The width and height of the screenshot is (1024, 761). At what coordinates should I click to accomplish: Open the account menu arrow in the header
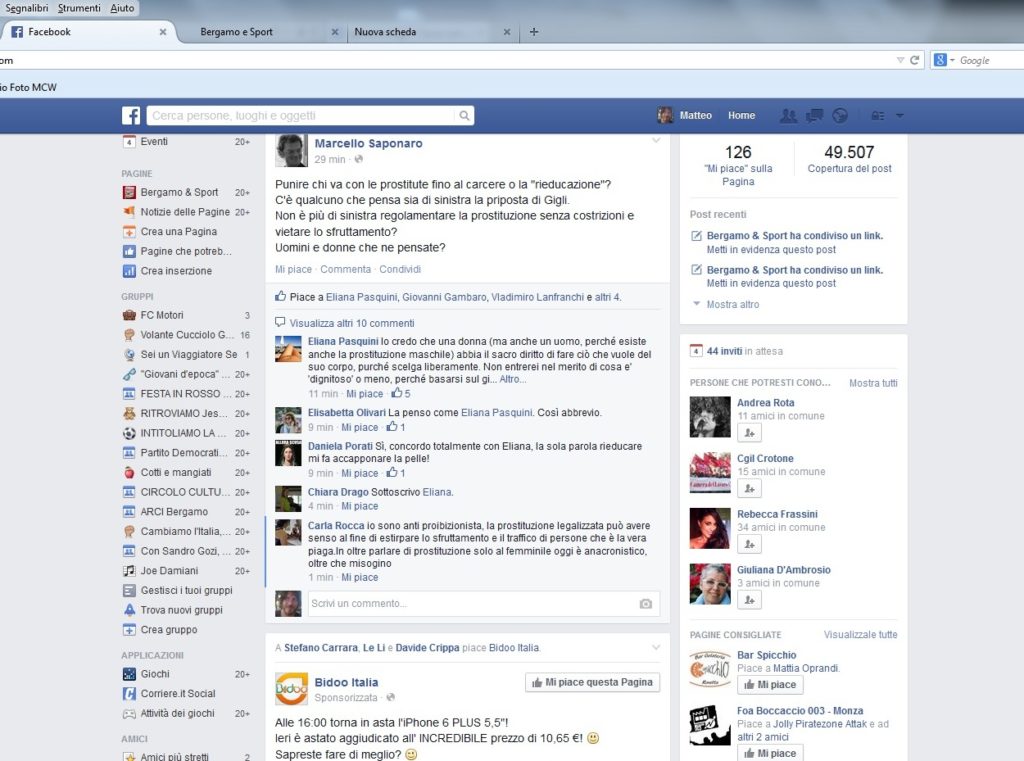click(x=899, y=116)
